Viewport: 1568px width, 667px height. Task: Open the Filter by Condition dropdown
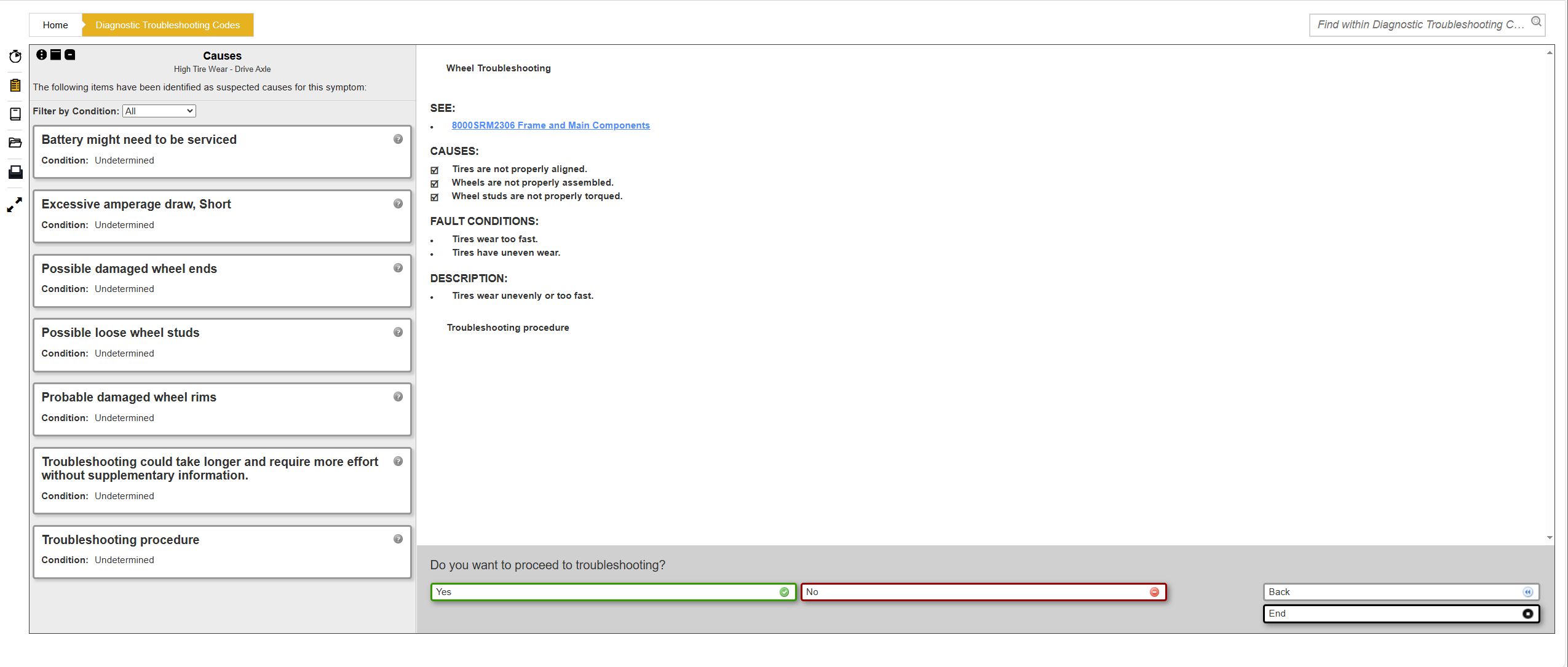click(x=159, y=111)
